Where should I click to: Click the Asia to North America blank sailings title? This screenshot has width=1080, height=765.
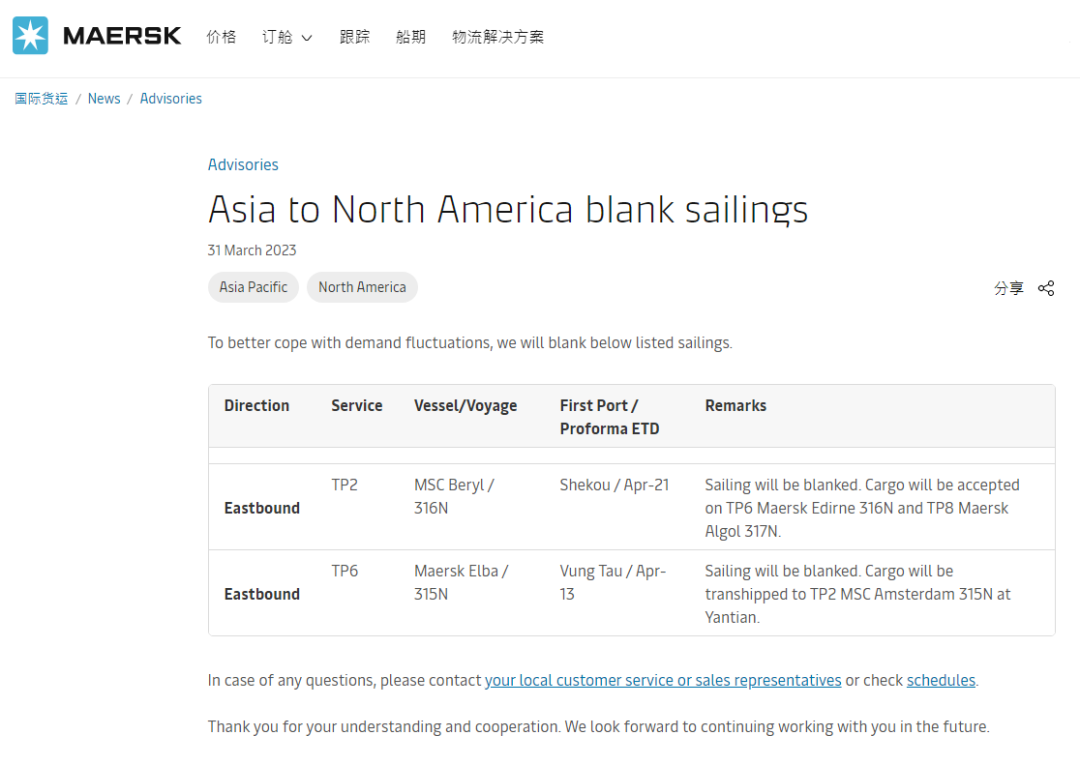pos(508,209)
